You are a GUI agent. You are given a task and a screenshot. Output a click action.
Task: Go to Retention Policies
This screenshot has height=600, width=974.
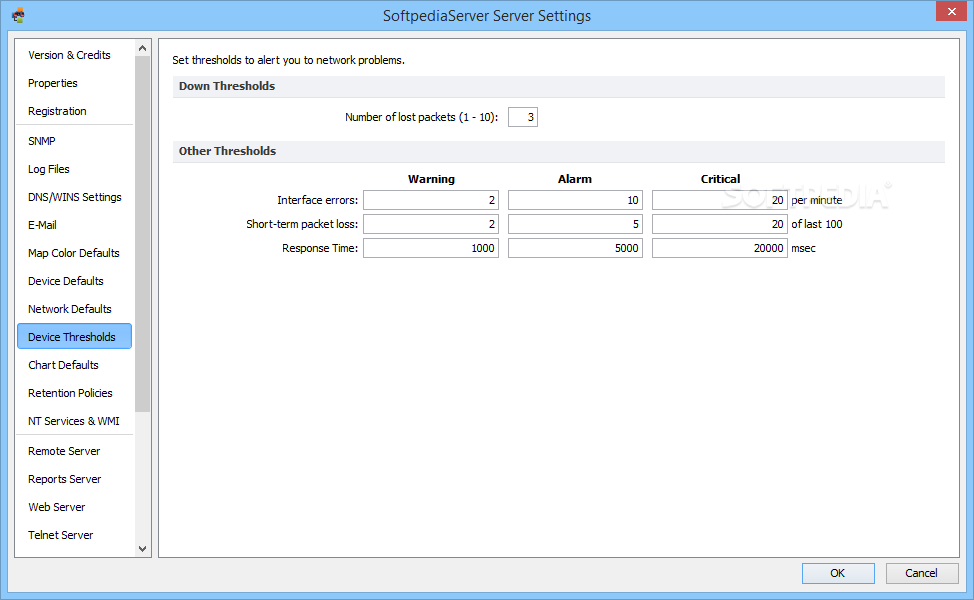(70, 393)
